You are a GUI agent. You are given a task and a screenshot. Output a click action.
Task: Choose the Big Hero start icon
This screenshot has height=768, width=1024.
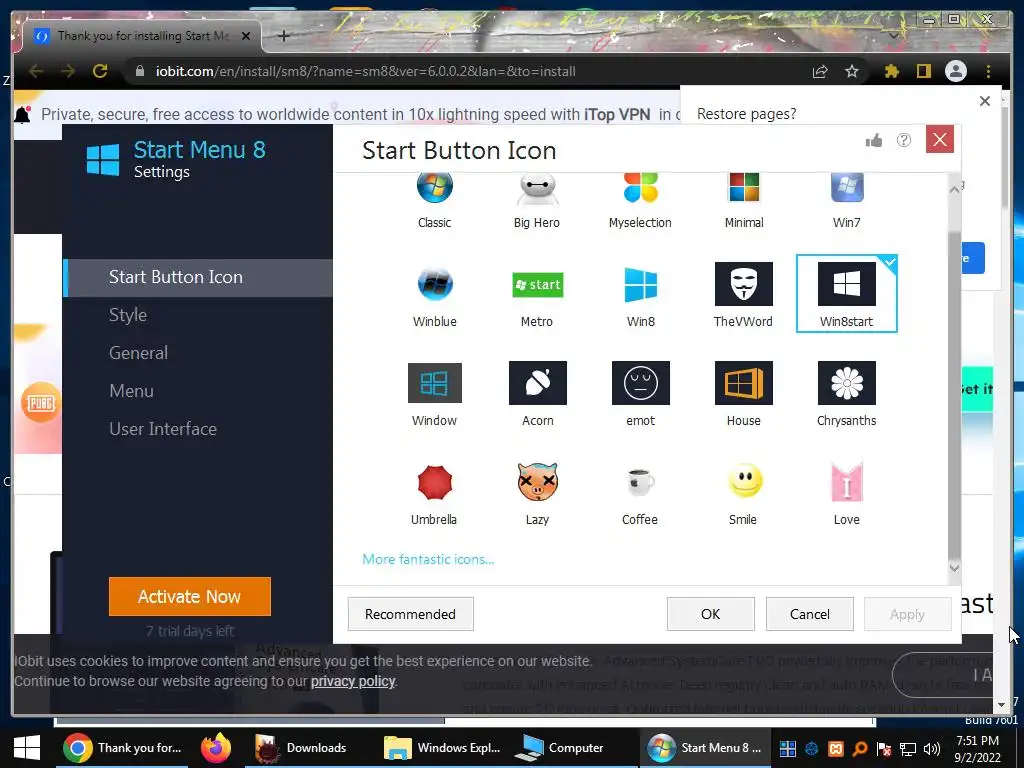point(537,199)
